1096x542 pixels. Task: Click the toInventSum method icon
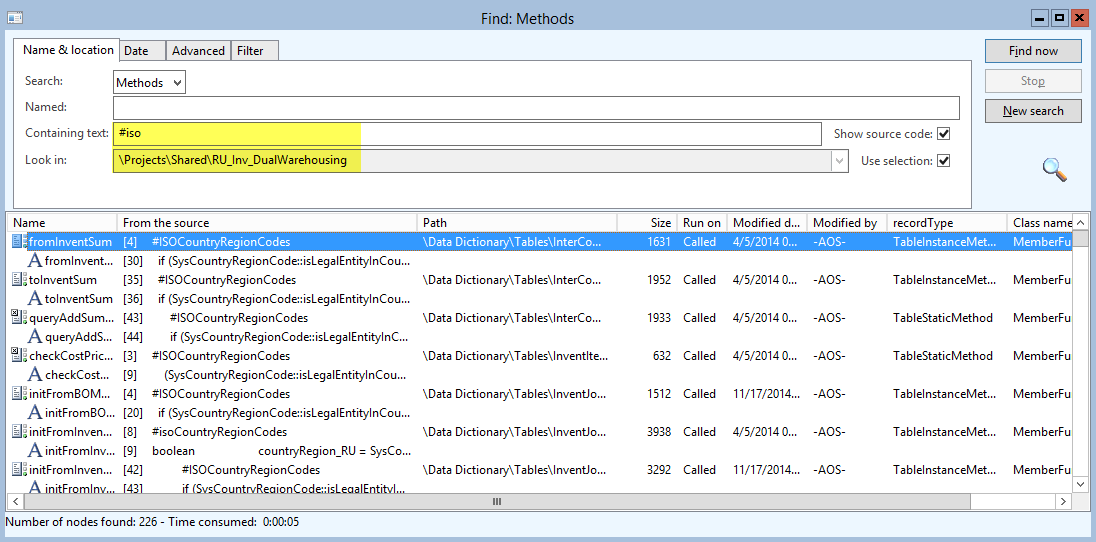coord(19,280)
